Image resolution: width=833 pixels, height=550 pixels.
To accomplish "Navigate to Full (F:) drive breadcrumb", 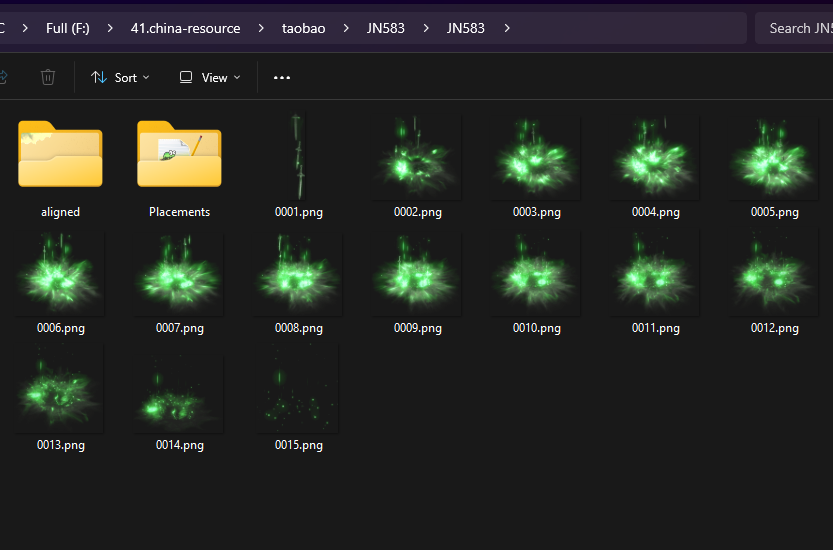I will tap(68, 28).
